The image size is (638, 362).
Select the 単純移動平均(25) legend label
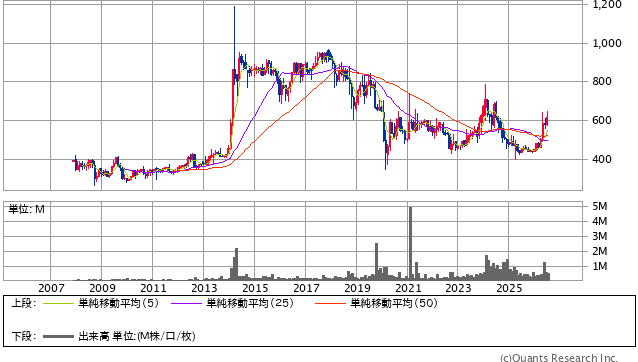tap(250, 303)
